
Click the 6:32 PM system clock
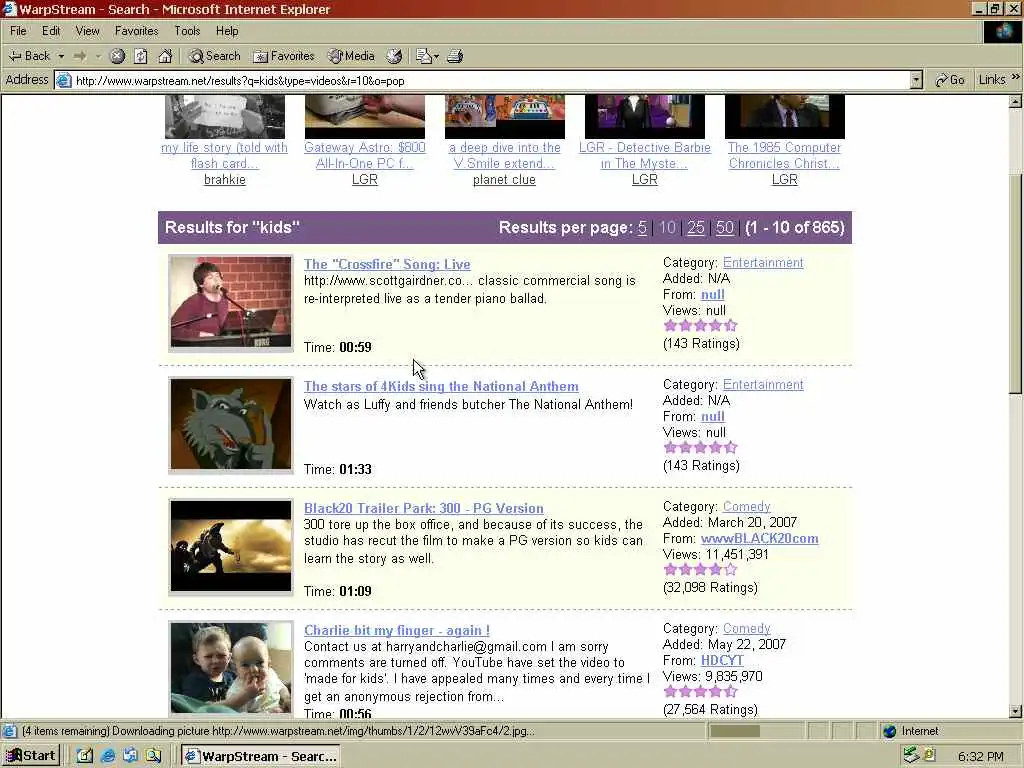(980, 757)
